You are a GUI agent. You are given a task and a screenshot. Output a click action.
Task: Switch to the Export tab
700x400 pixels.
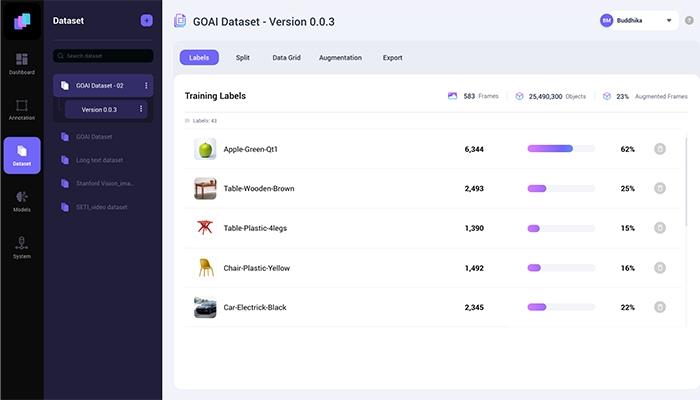tap(392, 58)
